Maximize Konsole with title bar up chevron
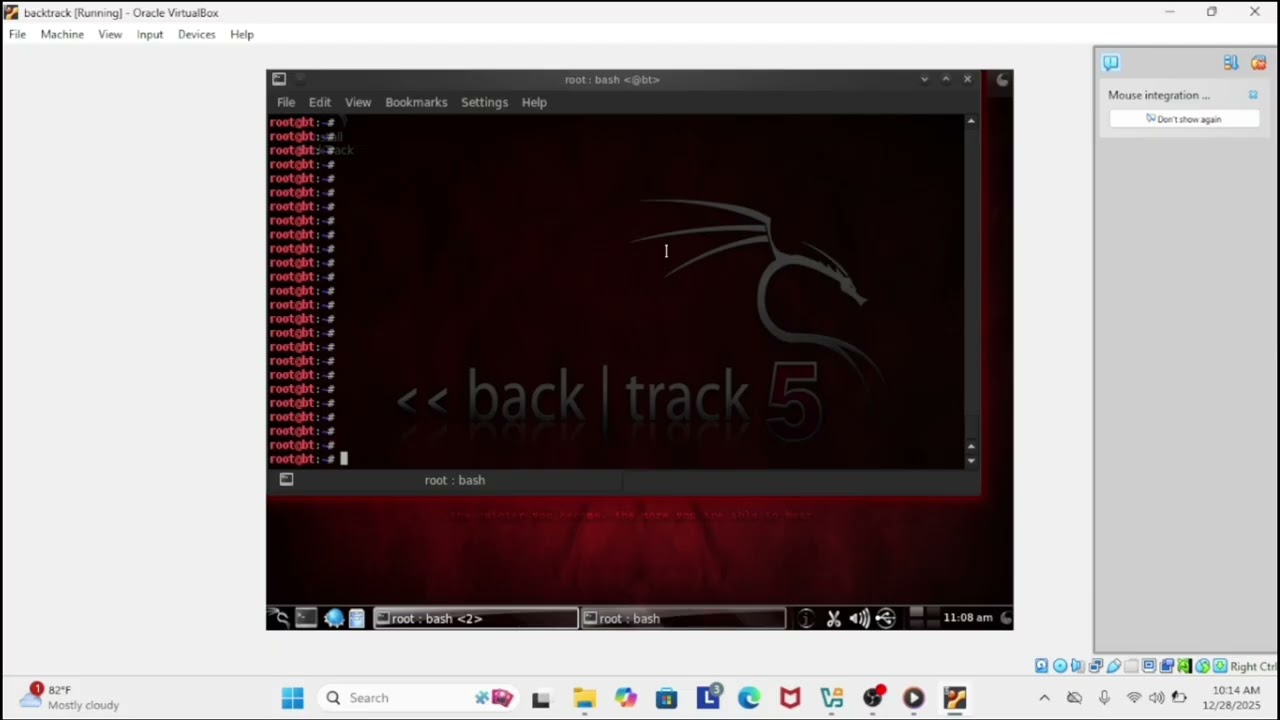 tap(946, 79)
